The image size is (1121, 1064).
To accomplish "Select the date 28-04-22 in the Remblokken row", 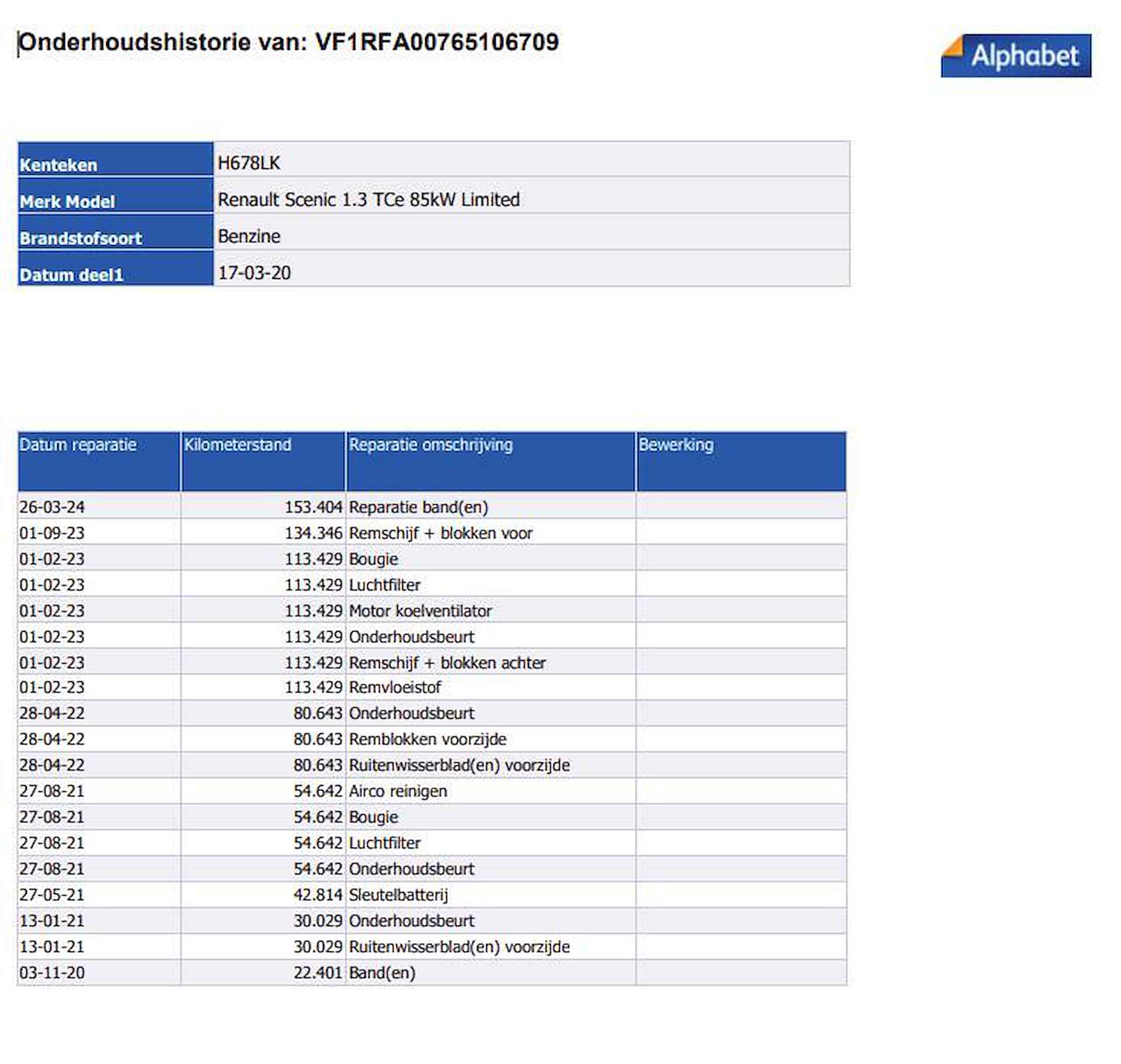I will (52, 739).
